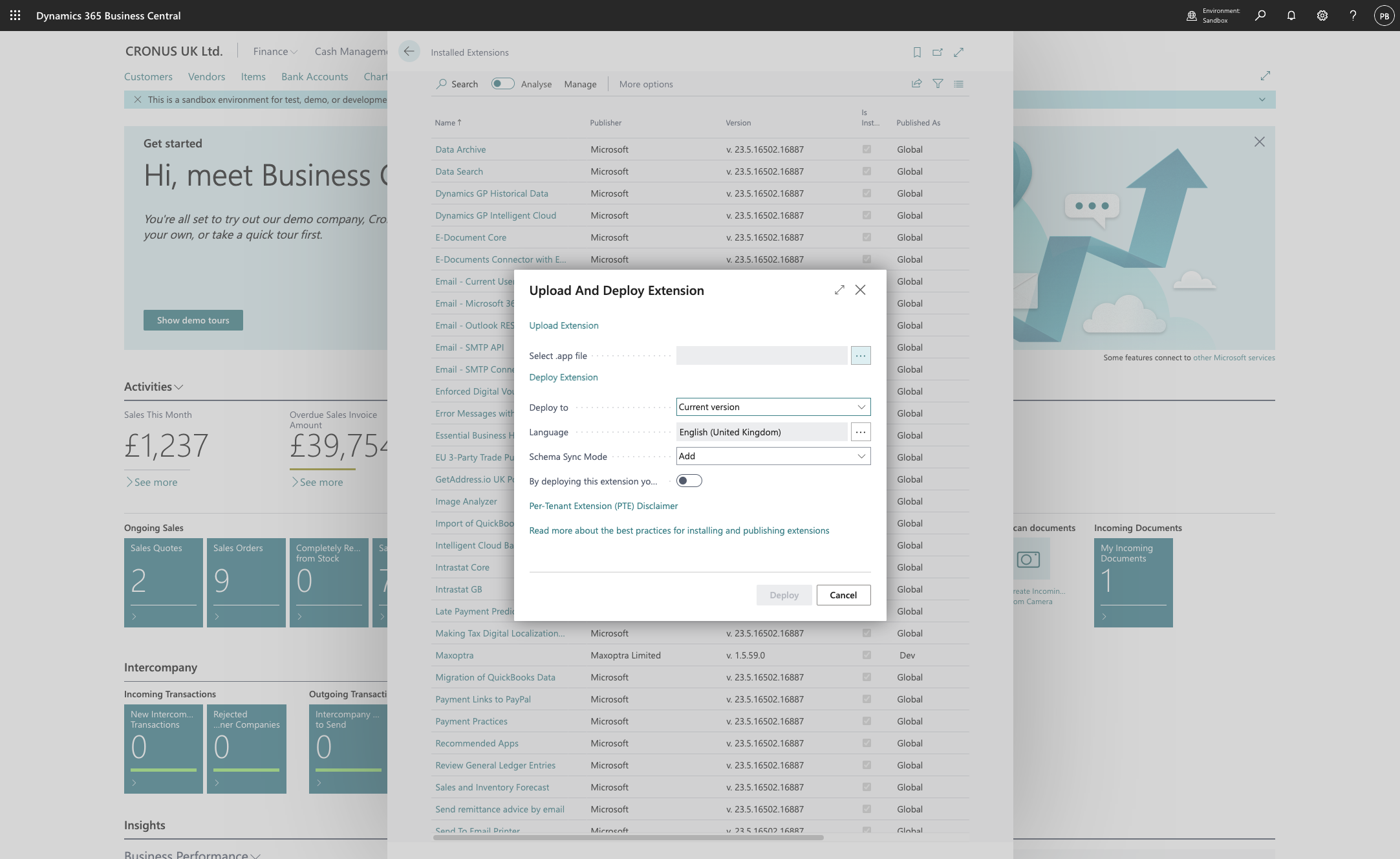Open the Sales Orders tile
This screenshot has height=859, width=1400.
point(246,582)
